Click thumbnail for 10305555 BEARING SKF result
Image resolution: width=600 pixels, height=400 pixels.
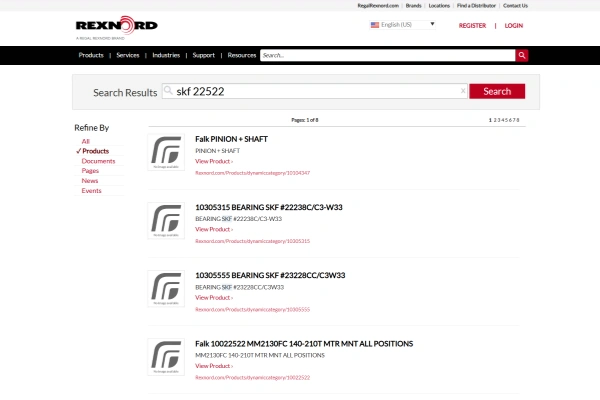(166, 289)
